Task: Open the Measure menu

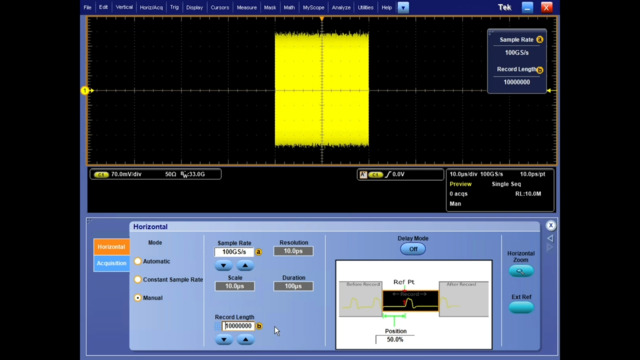Action: pyautogui.click(x=247, y=7)
